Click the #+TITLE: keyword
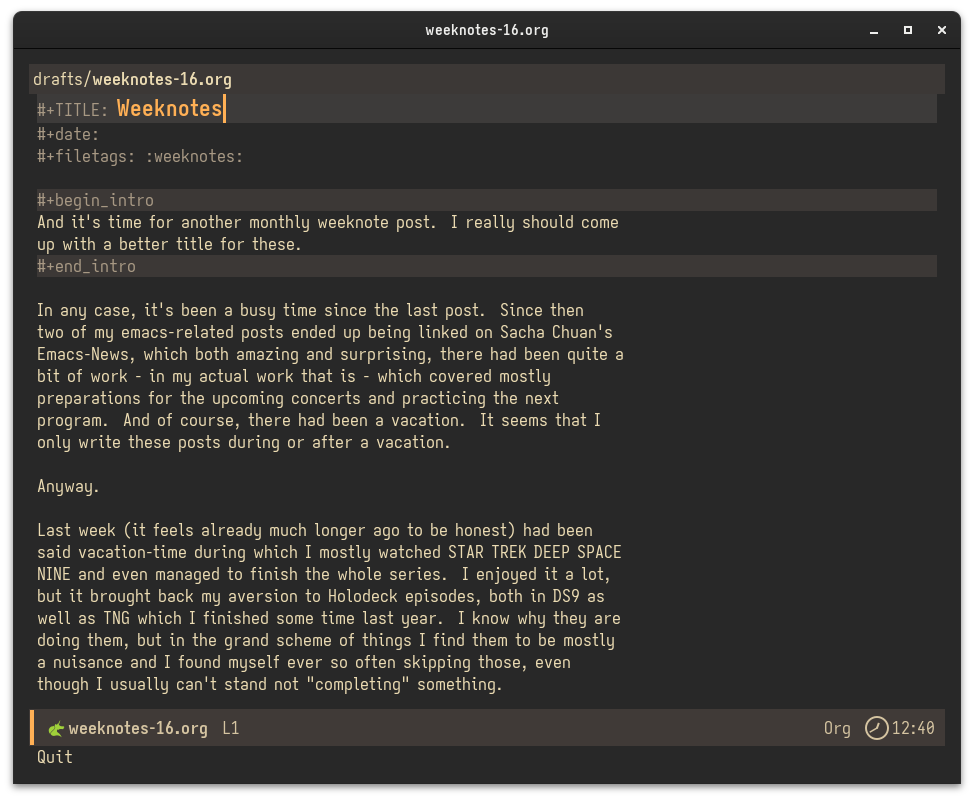Image resolution: width=974 pixels, height=800 pixels. click(x=72, y=109)
